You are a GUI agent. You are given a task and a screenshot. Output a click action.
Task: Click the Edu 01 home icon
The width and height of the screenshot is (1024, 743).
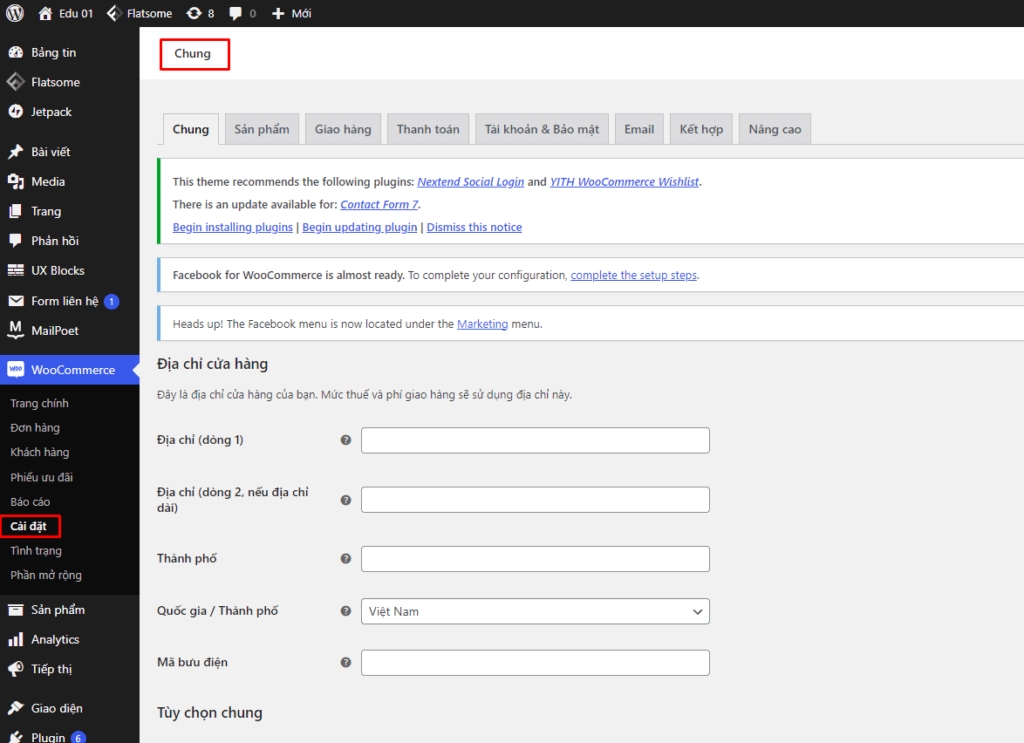coord(45,13)
